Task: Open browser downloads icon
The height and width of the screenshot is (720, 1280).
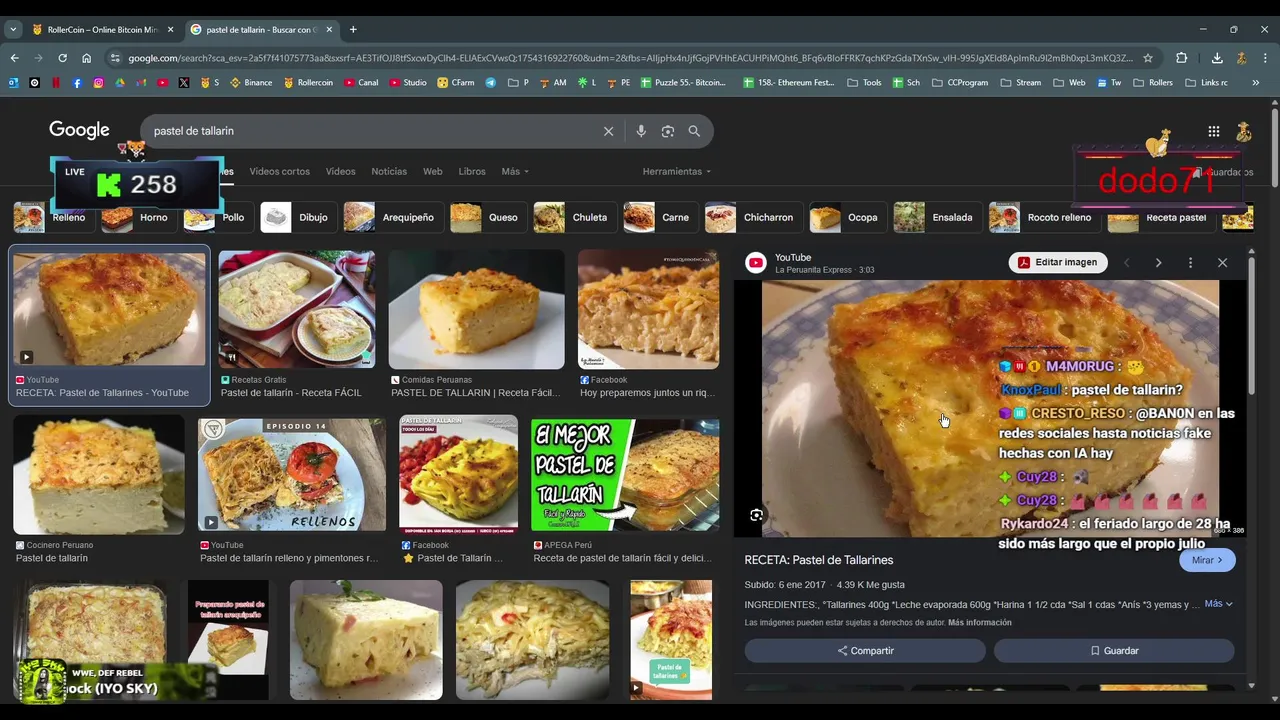Action: pyautogui.click(x=1217, y=58)
